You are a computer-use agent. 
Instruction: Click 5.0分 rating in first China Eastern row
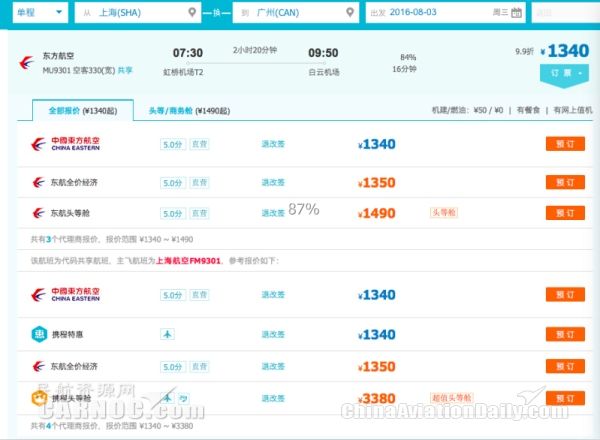point(173,145)
